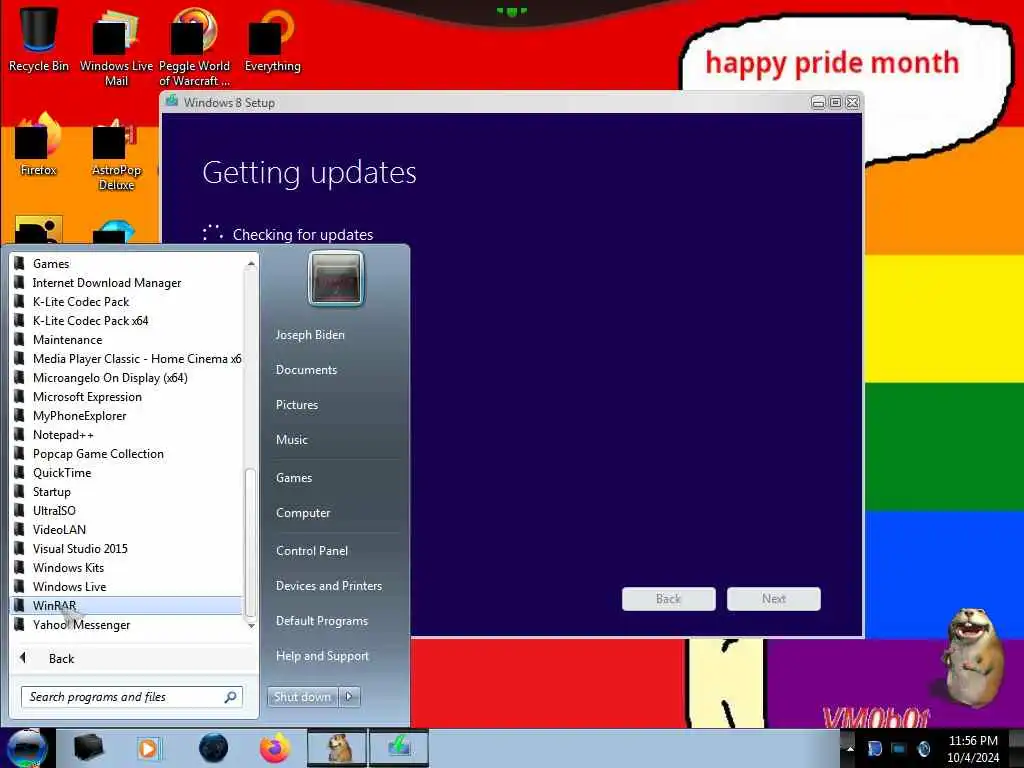Open the Yahoo! Messenger folder
This screenshot has width=1024, height=768.
click(x=127, y=625)
